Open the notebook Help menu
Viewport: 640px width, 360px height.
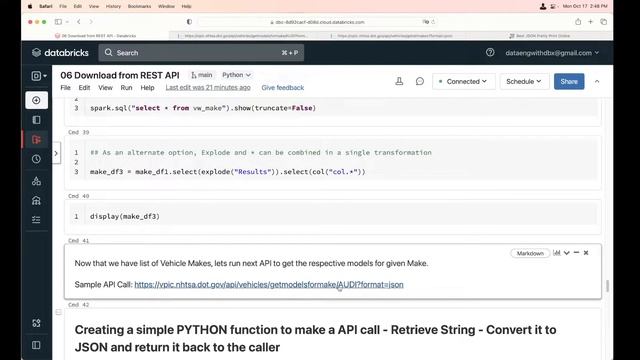coord(147,88)
